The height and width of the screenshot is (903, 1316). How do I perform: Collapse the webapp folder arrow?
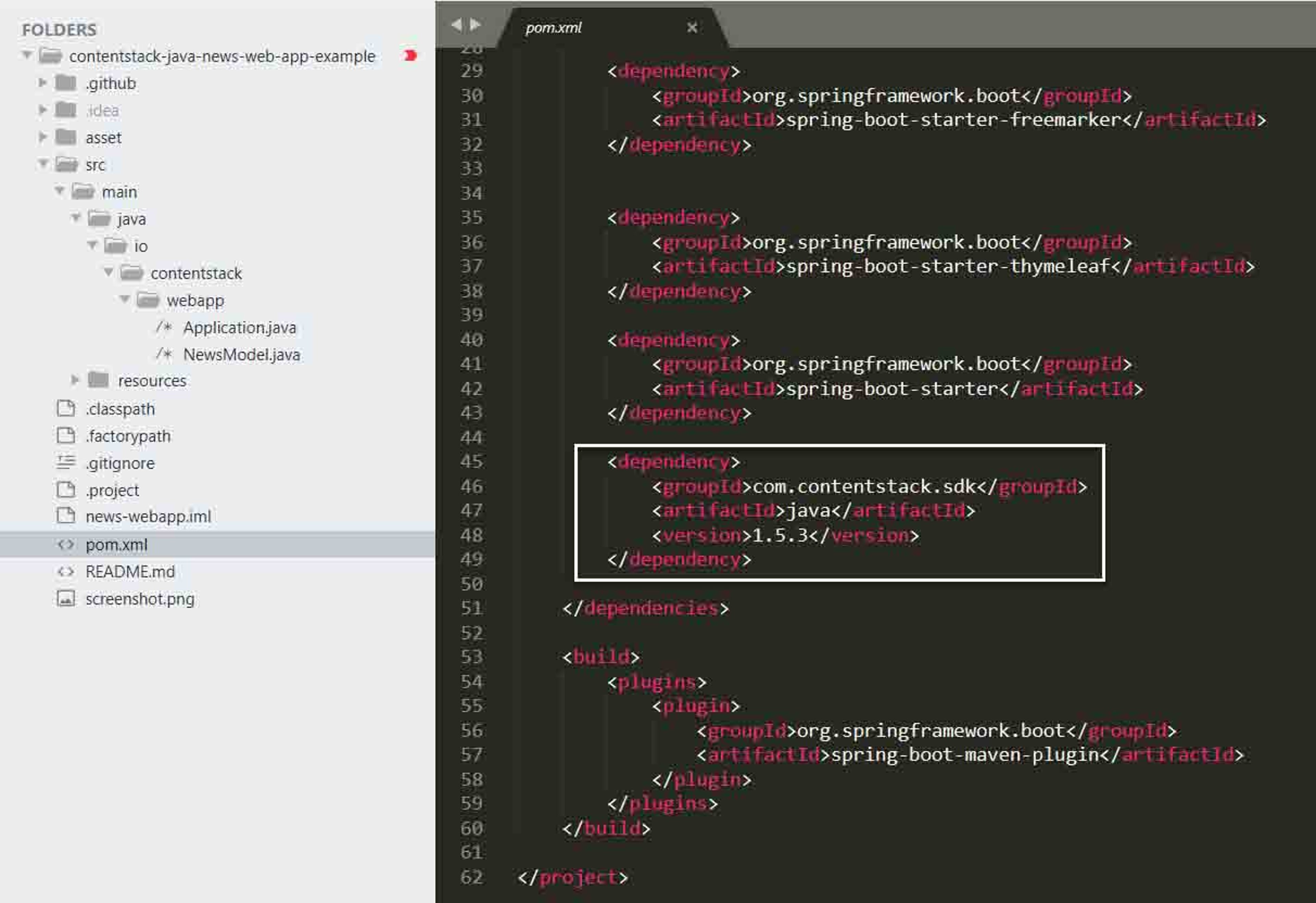125,299
